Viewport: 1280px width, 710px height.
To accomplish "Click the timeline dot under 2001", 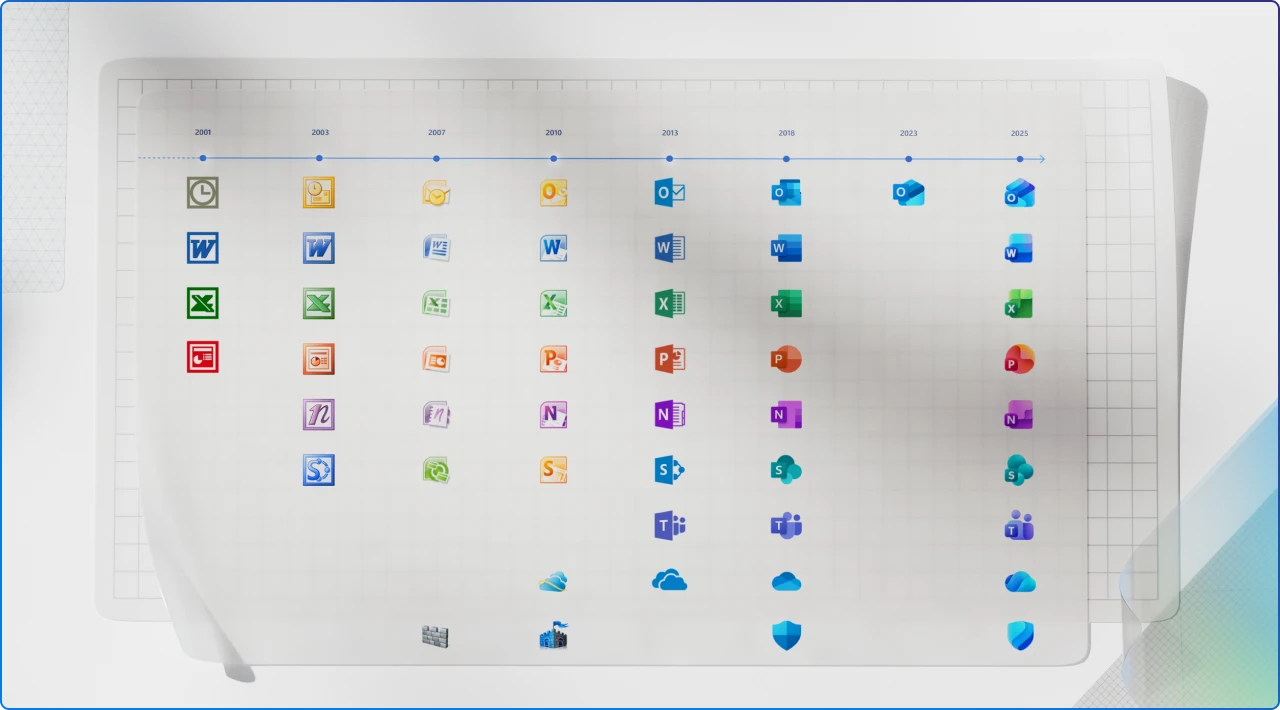I will pos(203,158).
